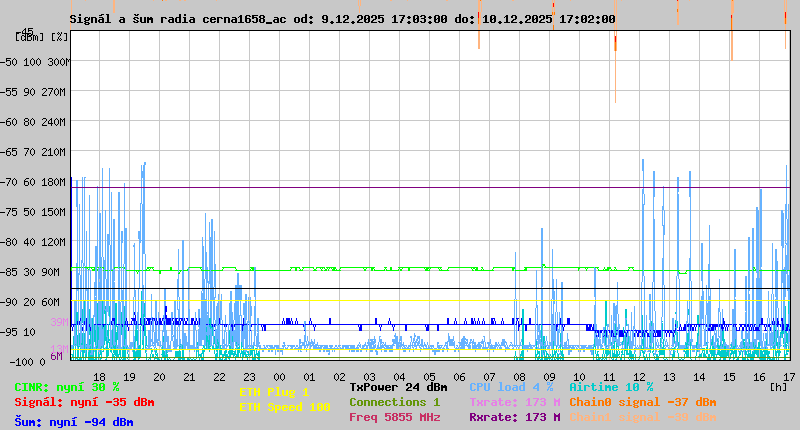800x430 pixels.
Task: Select hour label '22' on the time axis
Action: point(219,377)
